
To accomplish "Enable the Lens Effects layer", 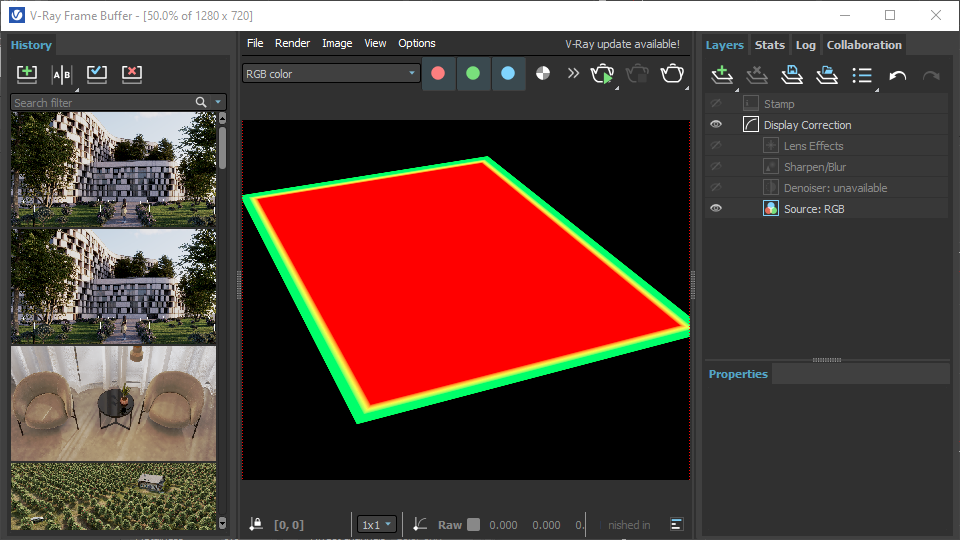I will 716,146.
